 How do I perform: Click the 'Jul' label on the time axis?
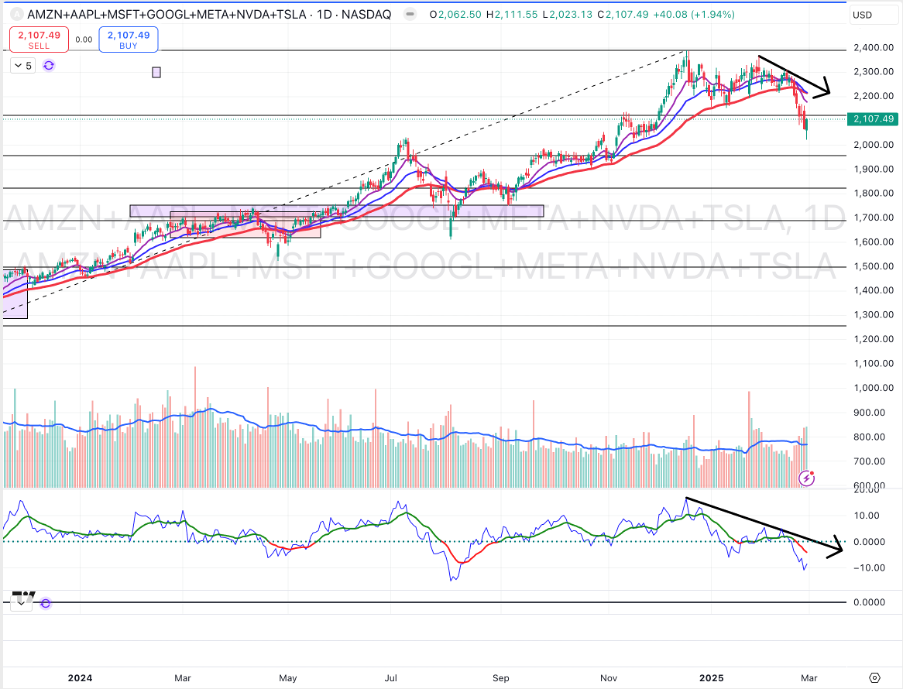(x=393, y=678)
